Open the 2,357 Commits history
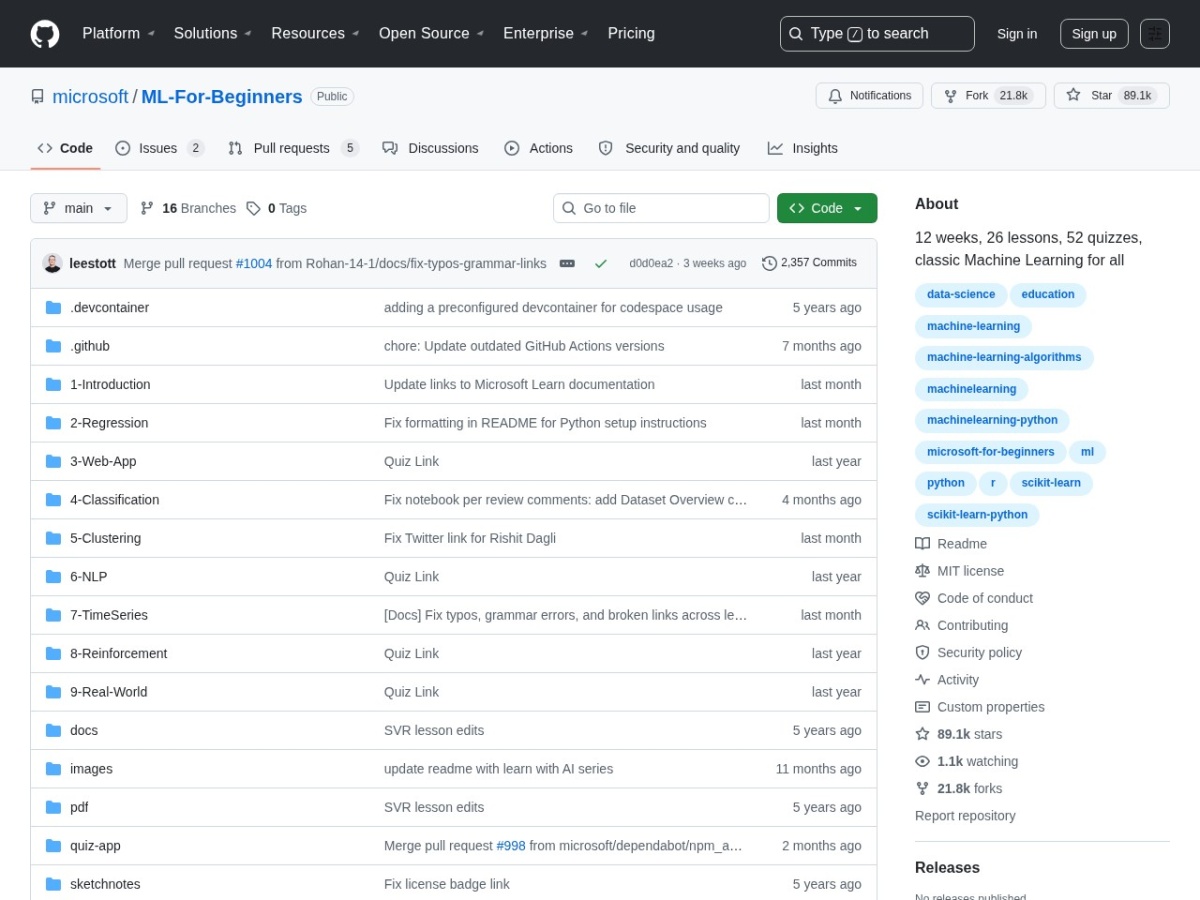1200x900 pixels. pos(809,263)
